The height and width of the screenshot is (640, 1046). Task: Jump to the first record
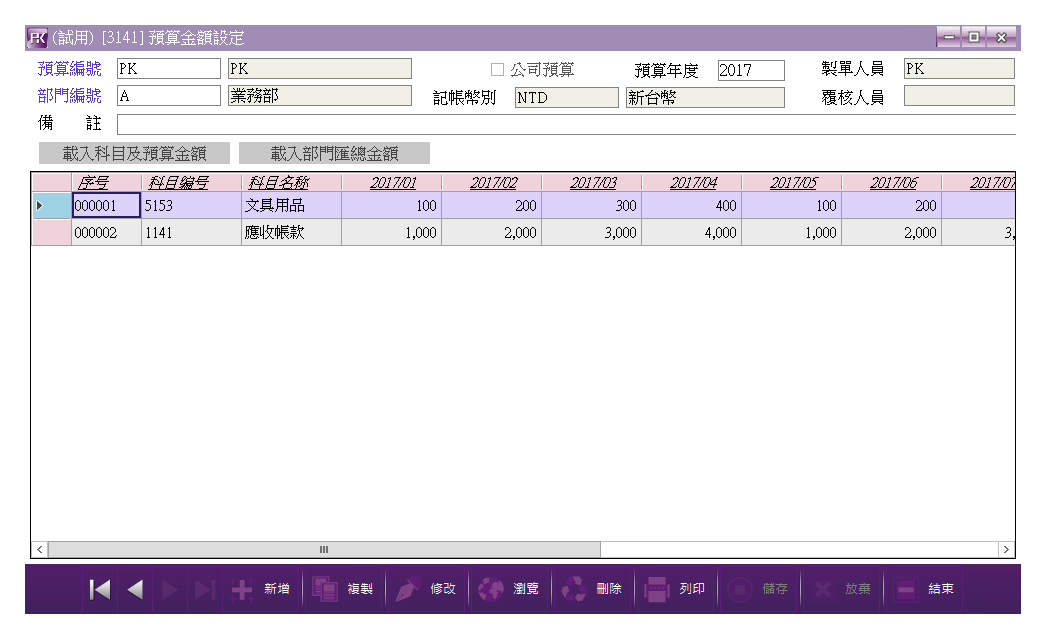point(100,590)
